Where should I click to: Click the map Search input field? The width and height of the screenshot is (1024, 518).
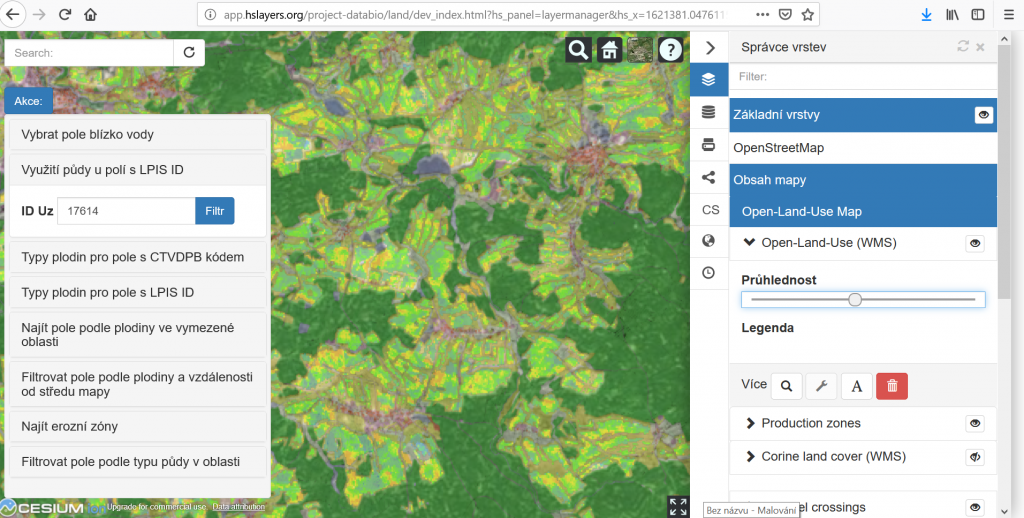89,53
